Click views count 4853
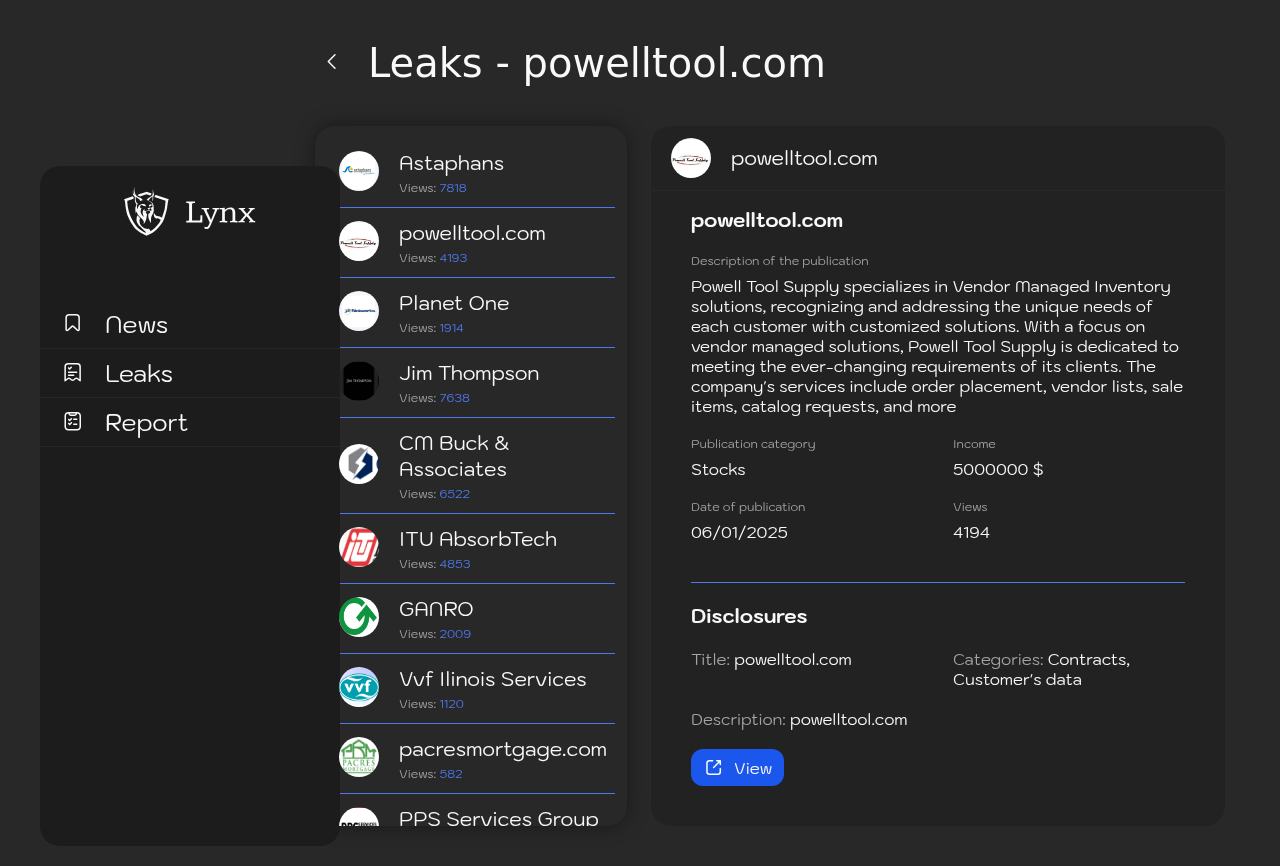The height and width of the screenshot is (866, 1280). tap(455, 564)
